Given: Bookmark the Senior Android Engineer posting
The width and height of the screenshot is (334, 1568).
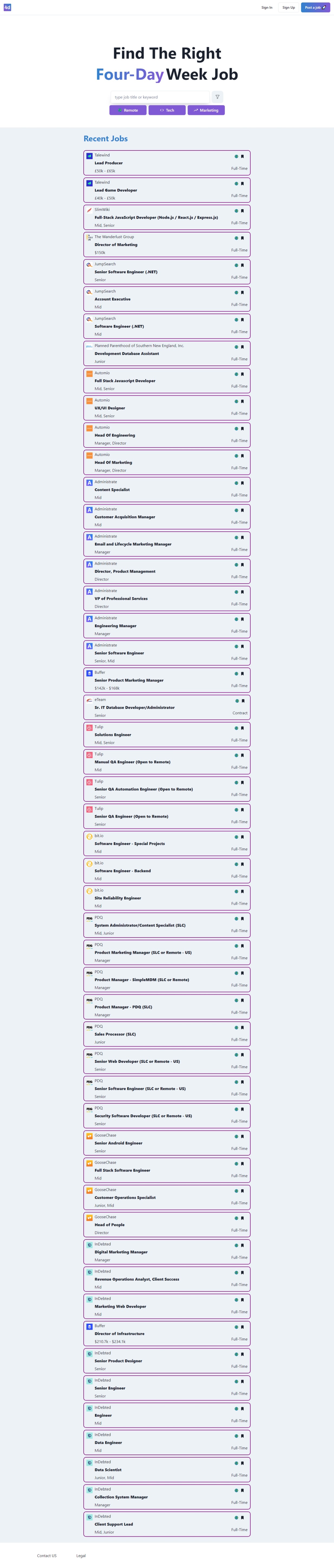Looking at the screenshot, I should [243, 1137].
